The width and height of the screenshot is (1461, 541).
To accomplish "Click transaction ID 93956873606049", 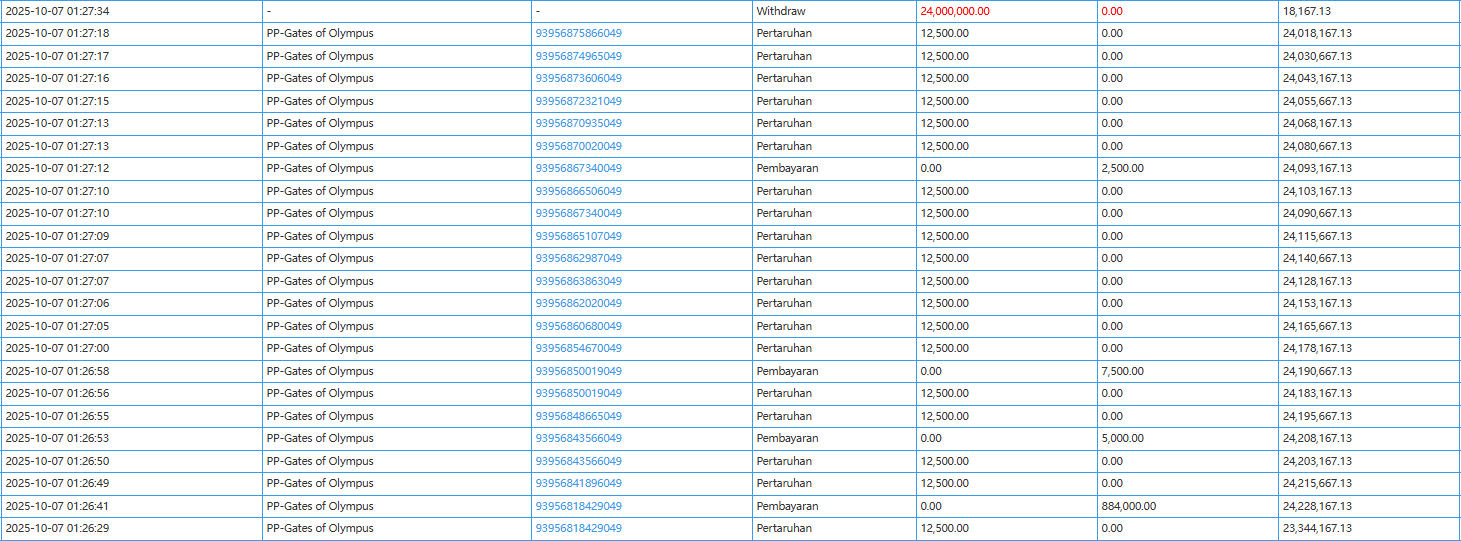I will tap(578, 78).
